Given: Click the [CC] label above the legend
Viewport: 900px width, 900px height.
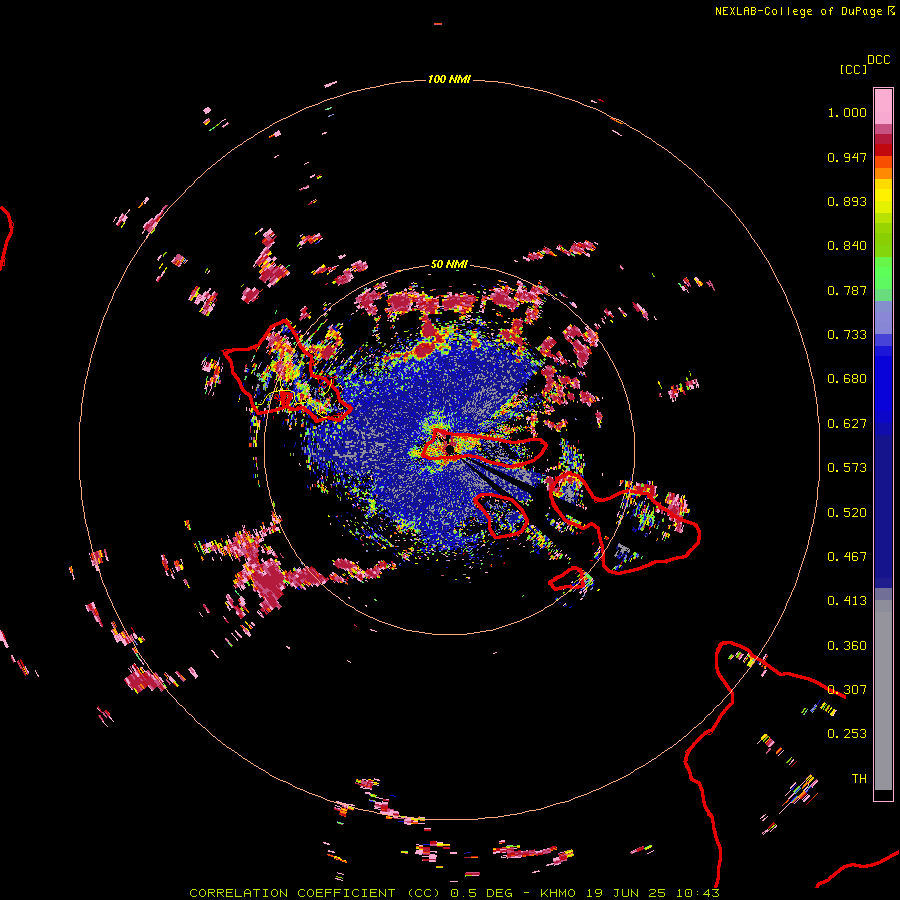Looking at the screenshot, I should pyautogui.click(x=853, y=69).
